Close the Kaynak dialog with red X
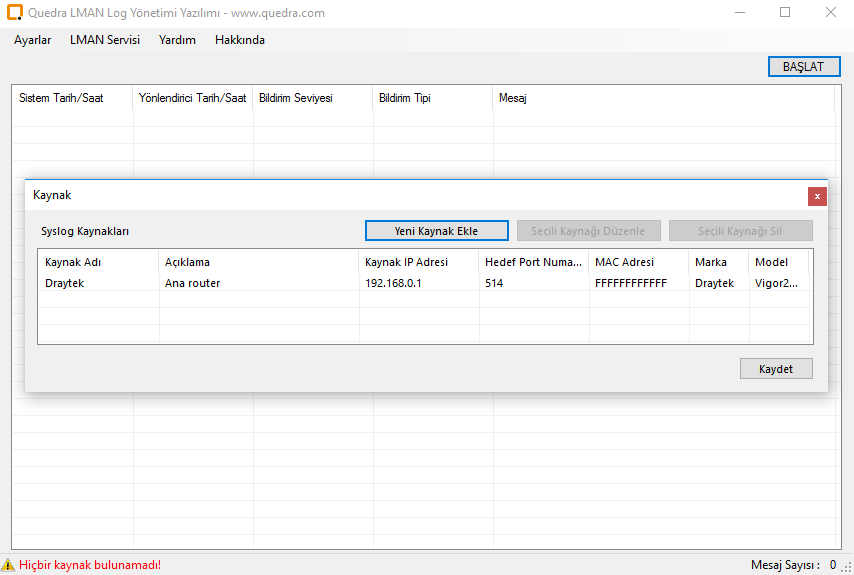854x575 pixels. 817,196
